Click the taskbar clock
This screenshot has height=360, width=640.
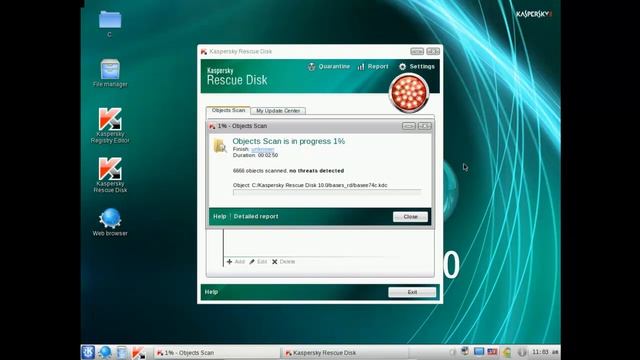pyautogui.click(x=545, y=352)
